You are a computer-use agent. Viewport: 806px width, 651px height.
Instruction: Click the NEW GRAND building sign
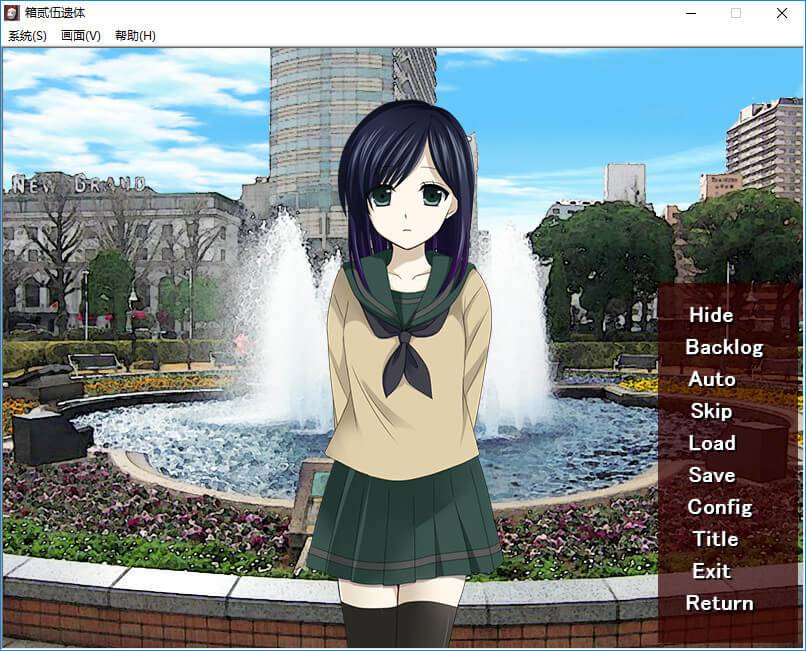[x=76, y=185]
